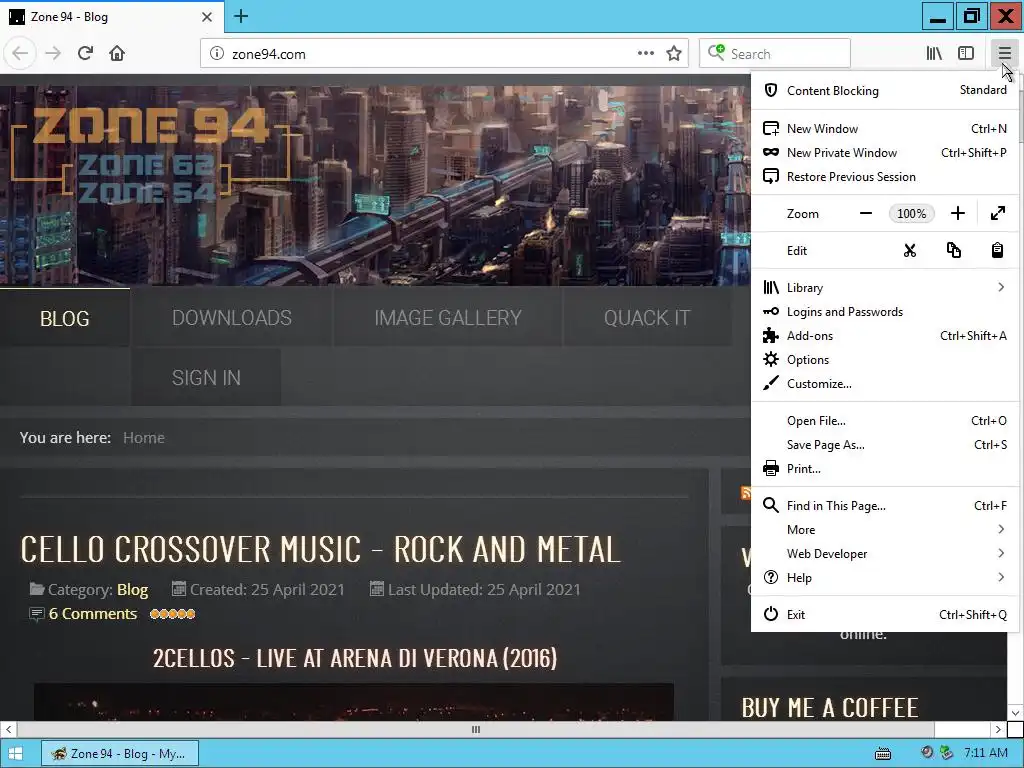Image resolution: width=1024 pixels, height=768 pixels.
Task: Choose Print... from the menu
Action: 885,469
